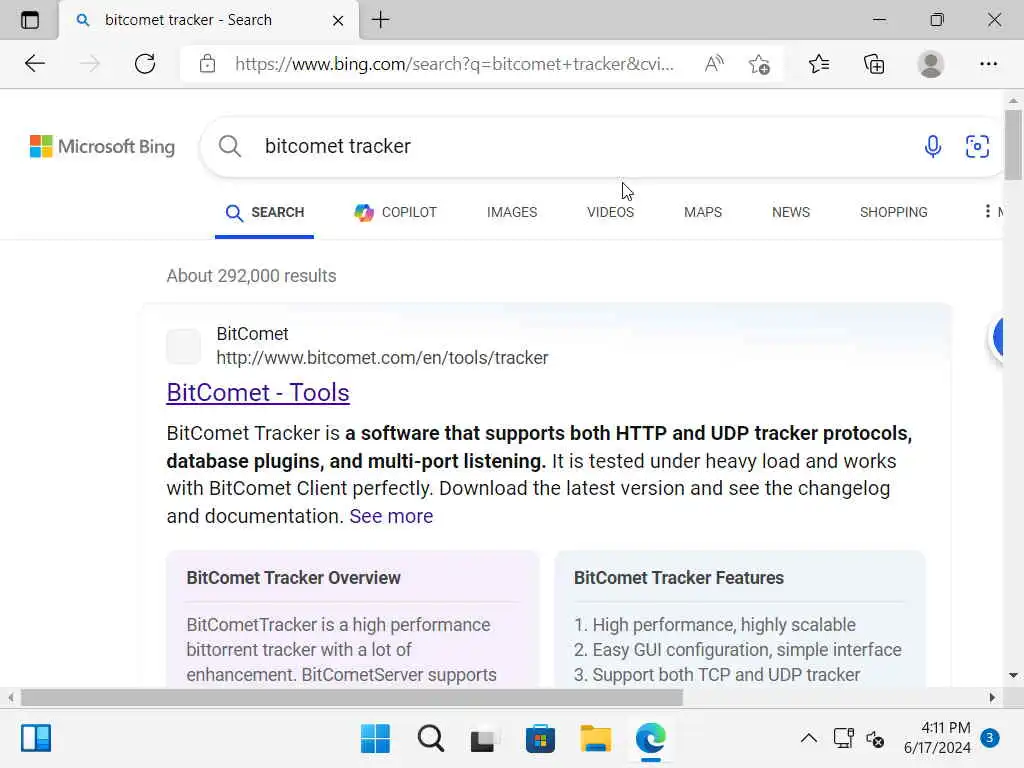Show hidden system tray icons
This screenshot has height=768, width=1024.
point(808,739)
